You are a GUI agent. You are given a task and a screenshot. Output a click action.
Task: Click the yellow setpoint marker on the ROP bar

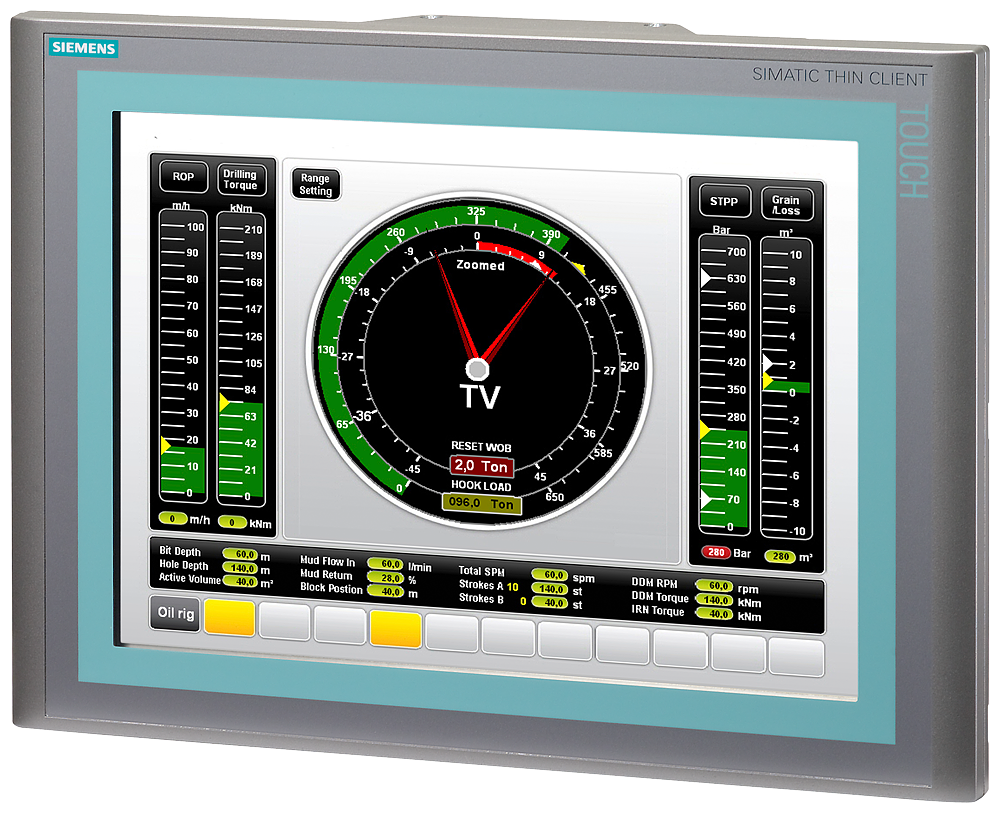[165, 445]
